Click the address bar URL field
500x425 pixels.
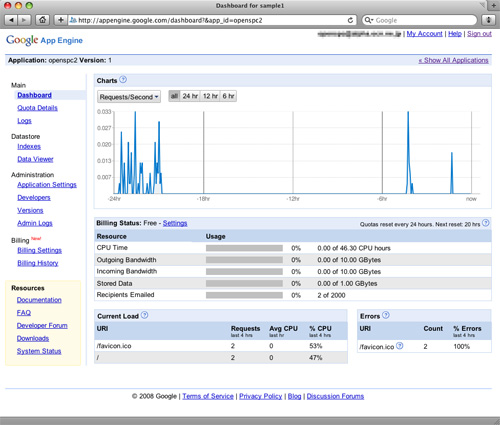pyautogui.click(x=212, y=20)
